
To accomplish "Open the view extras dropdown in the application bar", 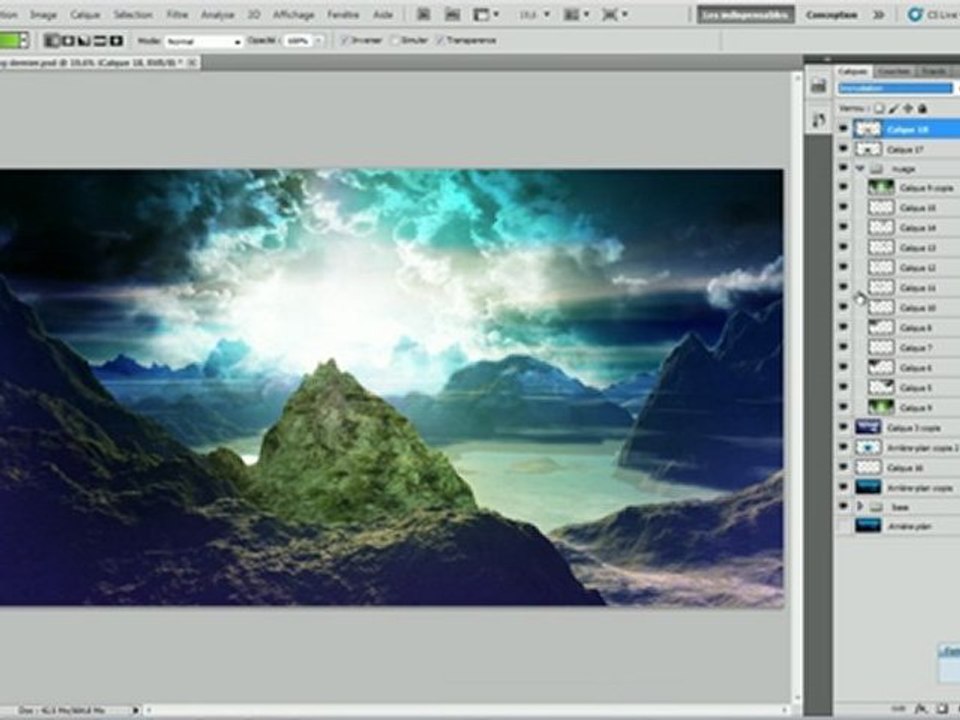I will (487, 15).
